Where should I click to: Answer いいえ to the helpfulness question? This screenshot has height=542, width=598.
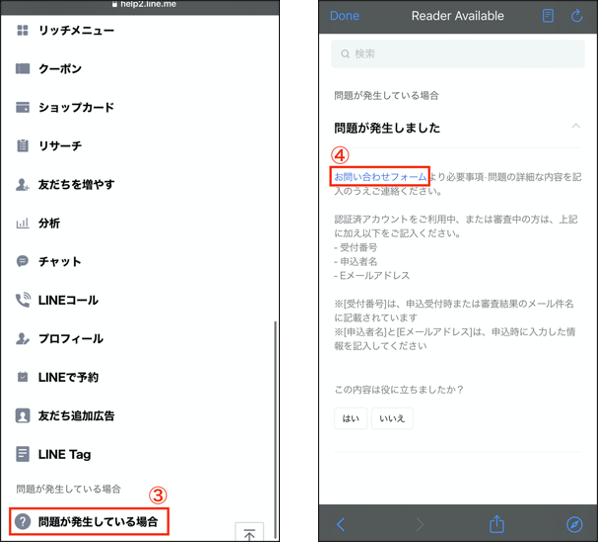coord(392,418)
